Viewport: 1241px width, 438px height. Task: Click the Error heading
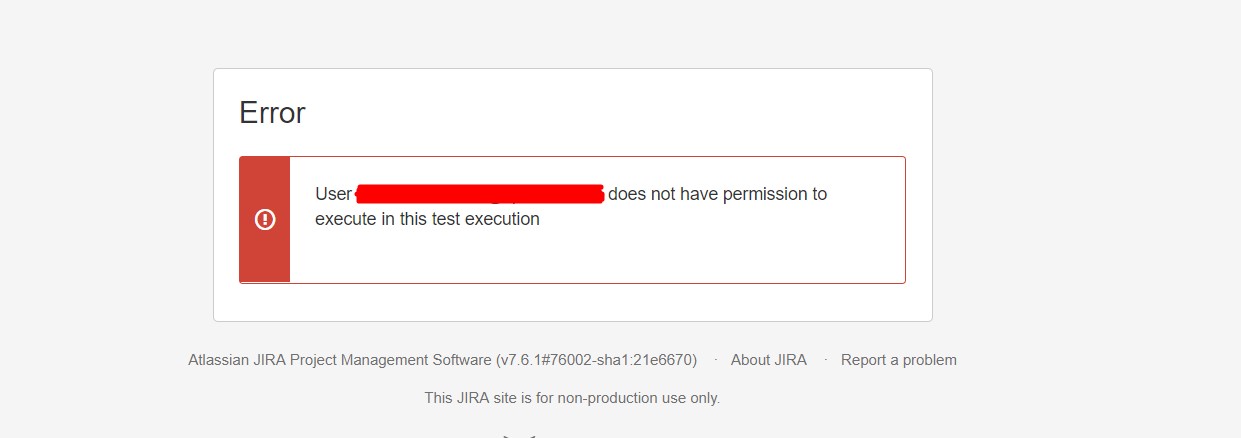pos(272,113)
